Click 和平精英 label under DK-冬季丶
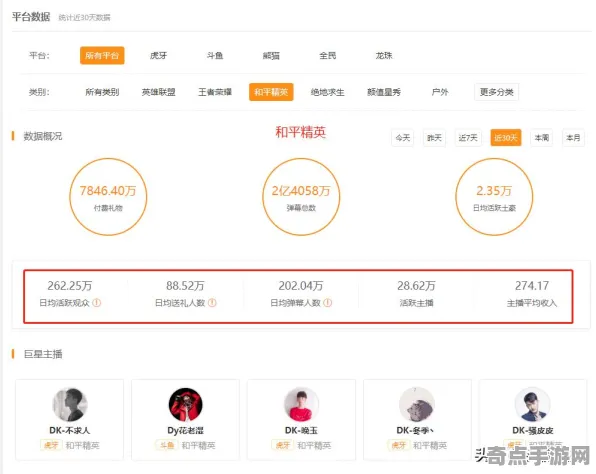This screenshot has height=474, width=596. pos(430,445)
